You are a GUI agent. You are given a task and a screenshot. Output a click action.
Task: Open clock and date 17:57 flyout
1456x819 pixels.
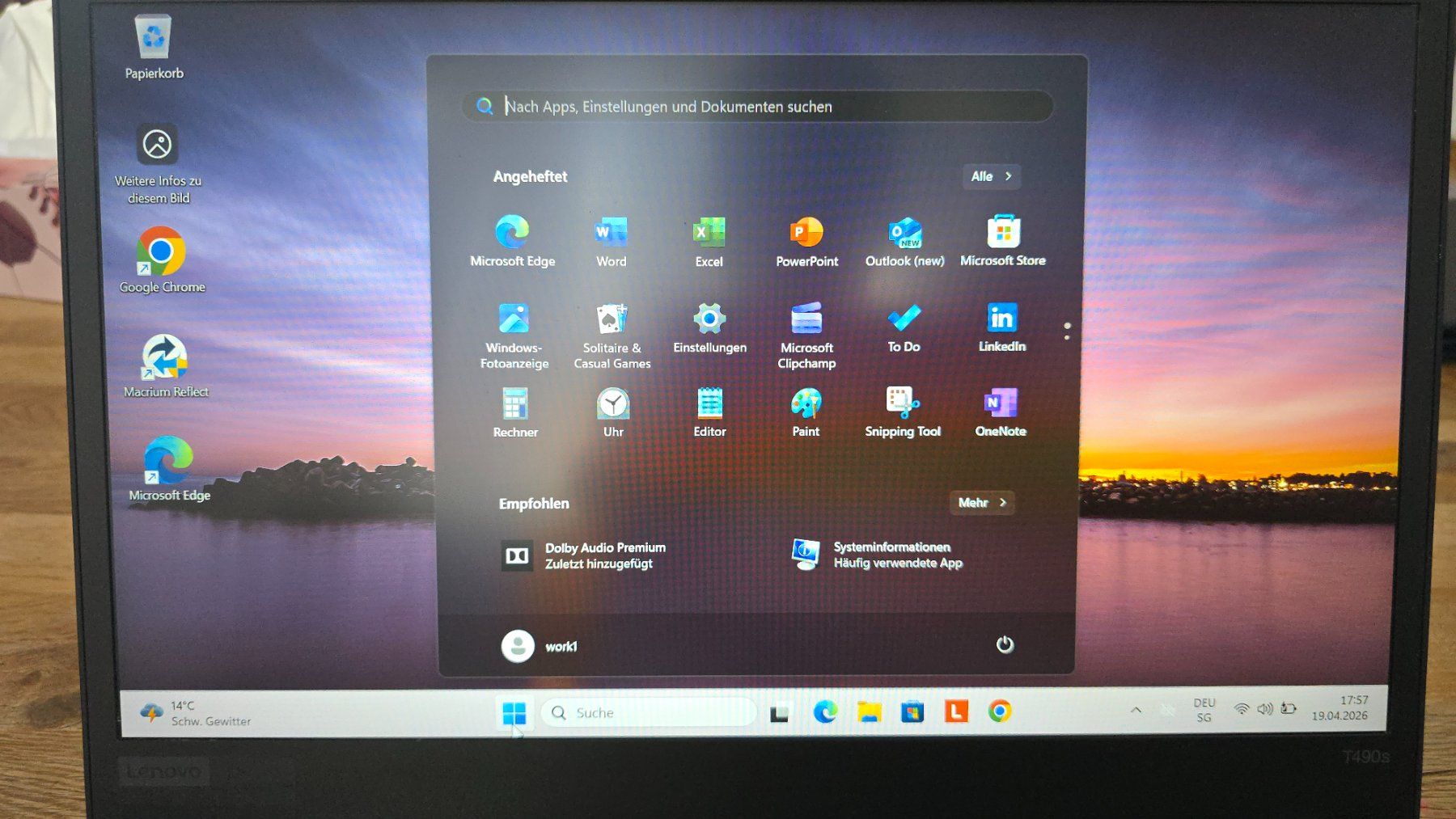tap(1340, 707)
